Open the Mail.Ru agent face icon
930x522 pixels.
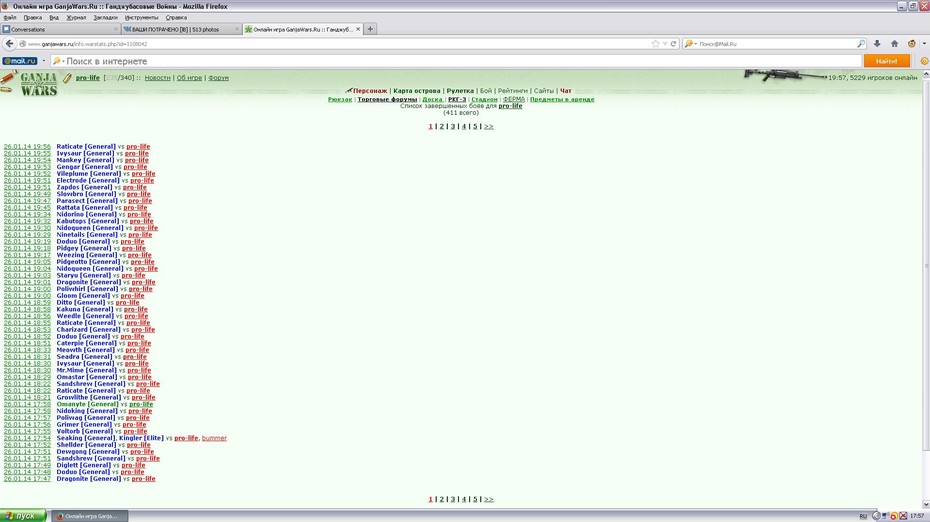[x=912, y=44]
